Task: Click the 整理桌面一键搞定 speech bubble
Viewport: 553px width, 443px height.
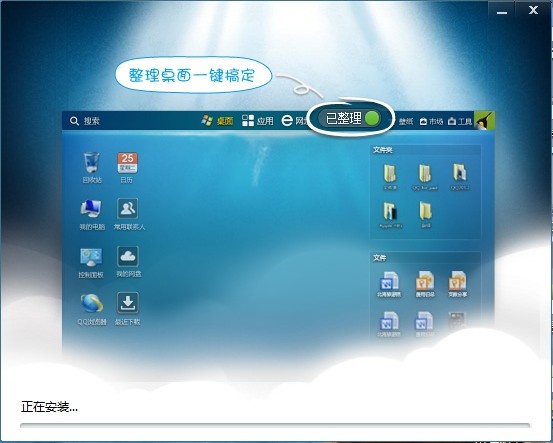Action: pyautogui.click(x=193, y=75)
